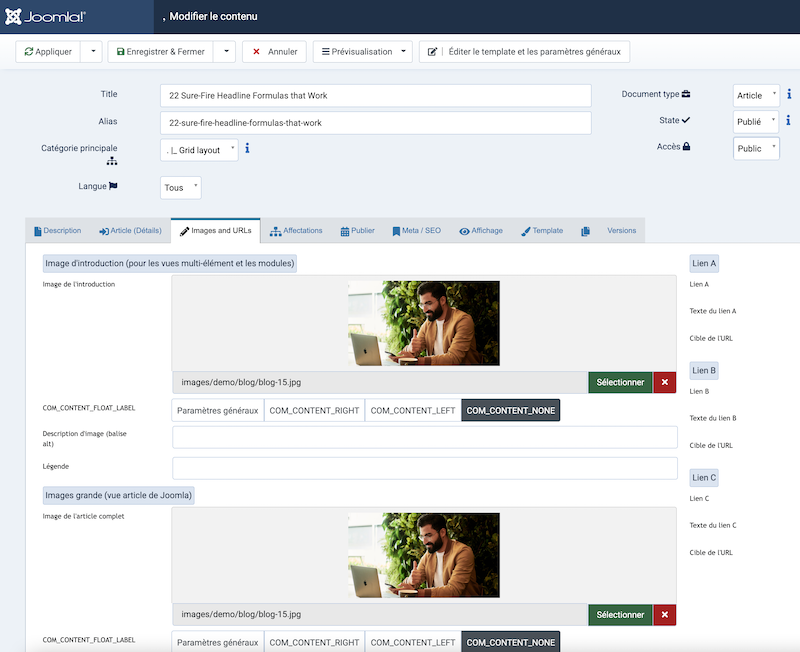Click the Lien A section header
The width and height of the screenshot is (800, 652).
click(704, 263)
